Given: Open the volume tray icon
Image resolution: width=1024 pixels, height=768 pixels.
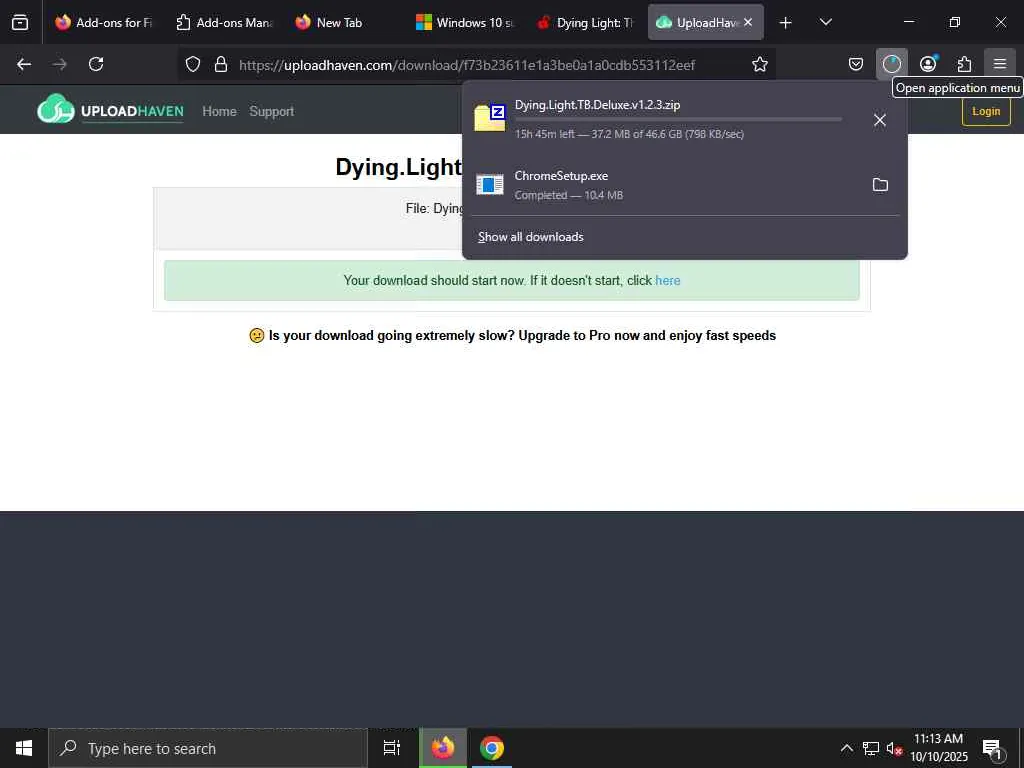Looking at the screenshot, I should pyautogui.click(x=893, y=749).
